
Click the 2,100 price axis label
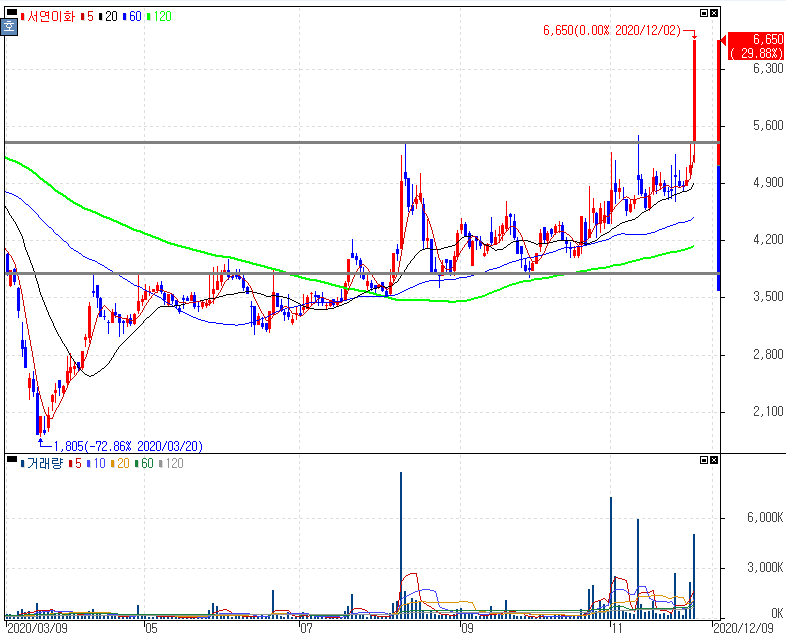[x=768, y=411]
